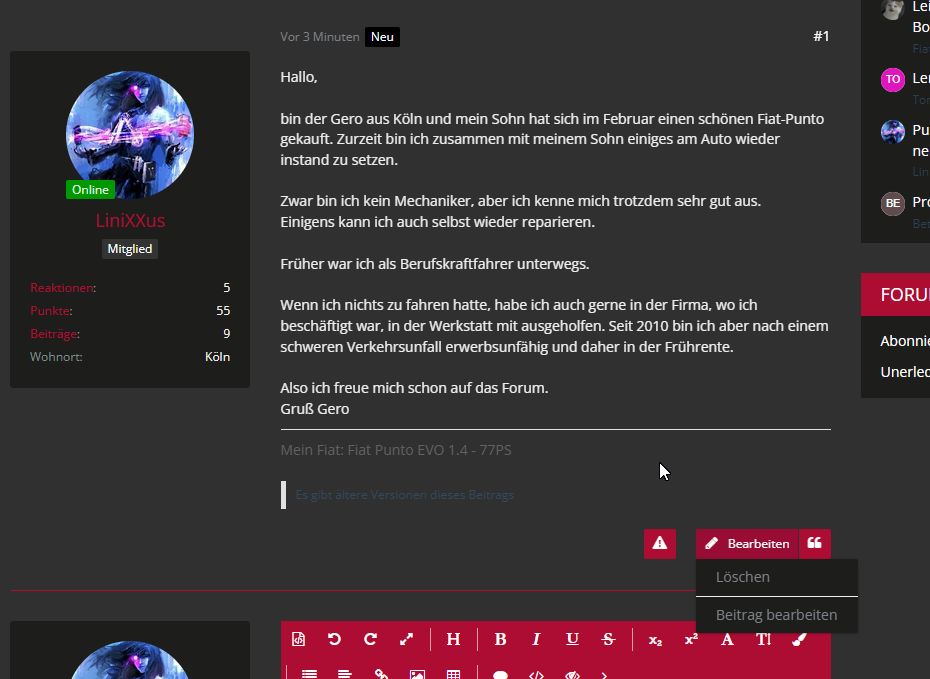Open the font size dropdown
This screenshot has width=930, height=679.
click(x=763, y=640)
